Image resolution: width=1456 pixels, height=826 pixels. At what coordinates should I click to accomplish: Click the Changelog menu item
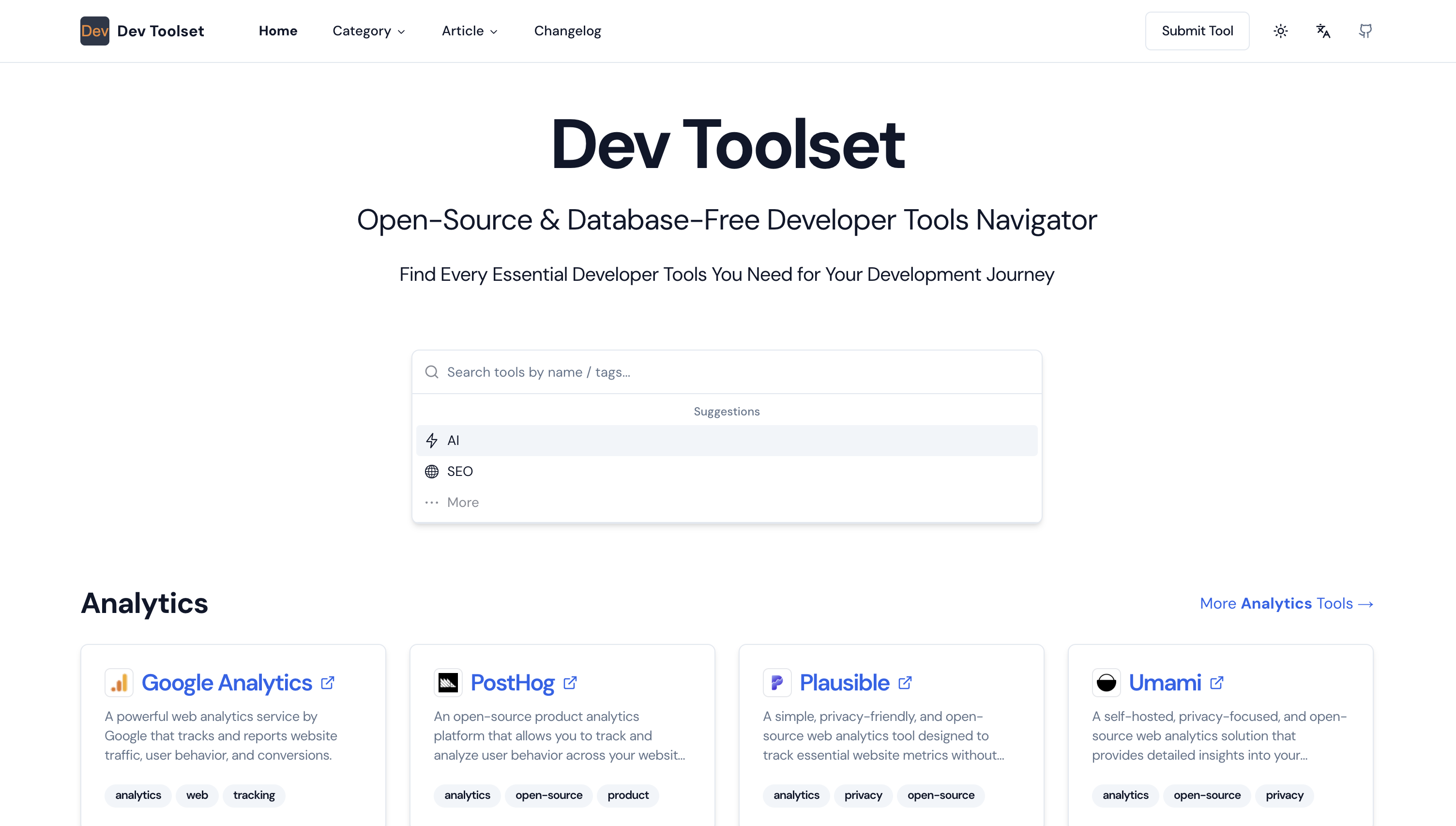(x=566, y=30)
